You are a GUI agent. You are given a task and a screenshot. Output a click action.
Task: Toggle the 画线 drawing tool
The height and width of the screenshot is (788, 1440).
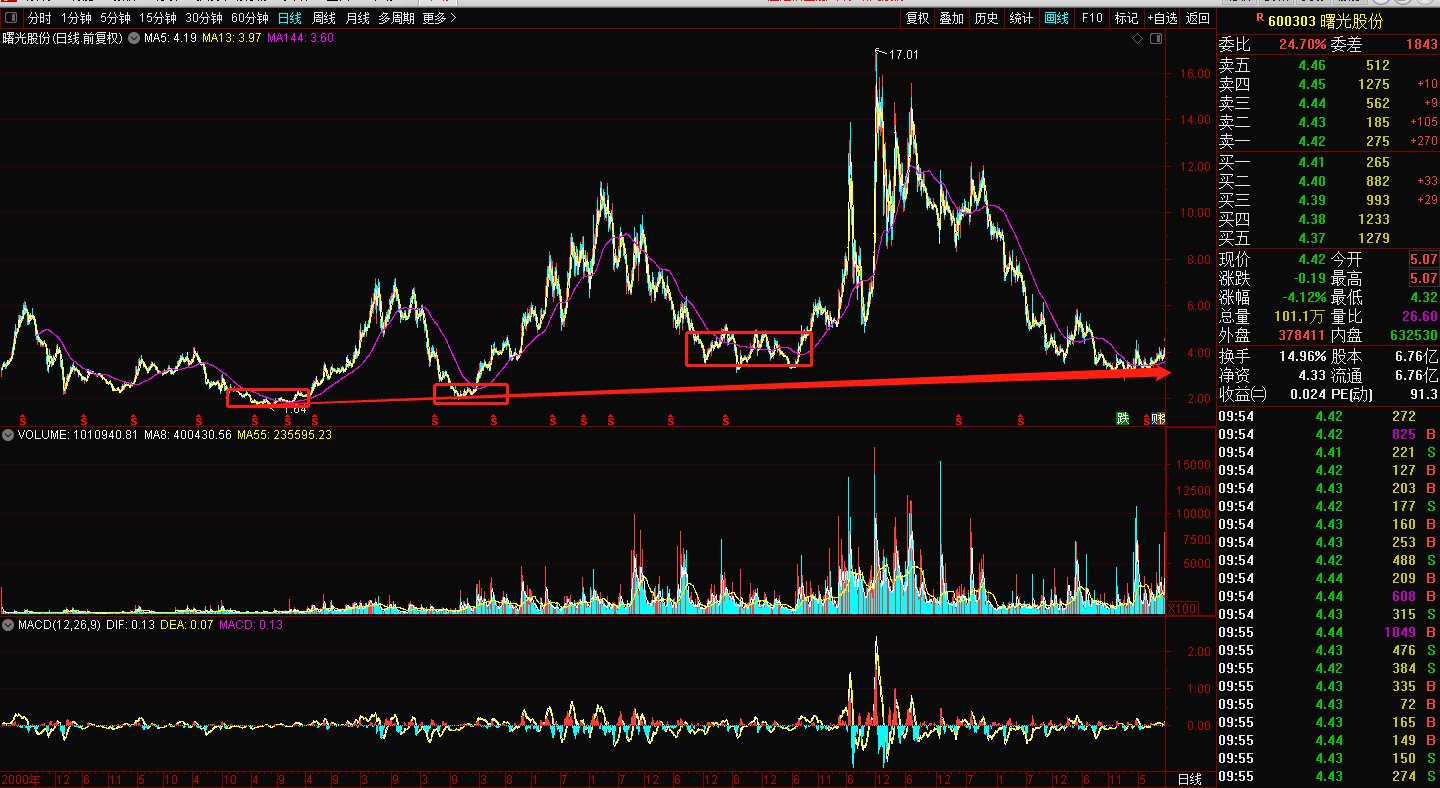click(1056, 18)
